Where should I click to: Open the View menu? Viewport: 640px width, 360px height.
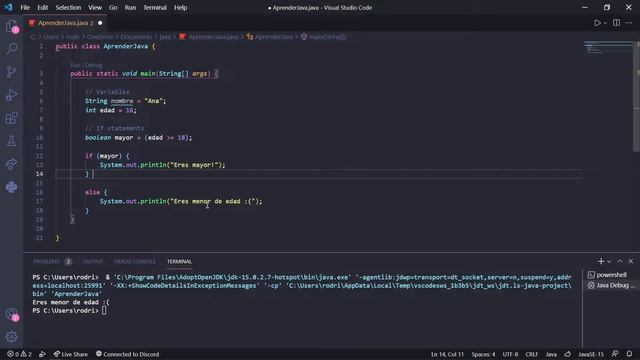(x=95, y=7)
